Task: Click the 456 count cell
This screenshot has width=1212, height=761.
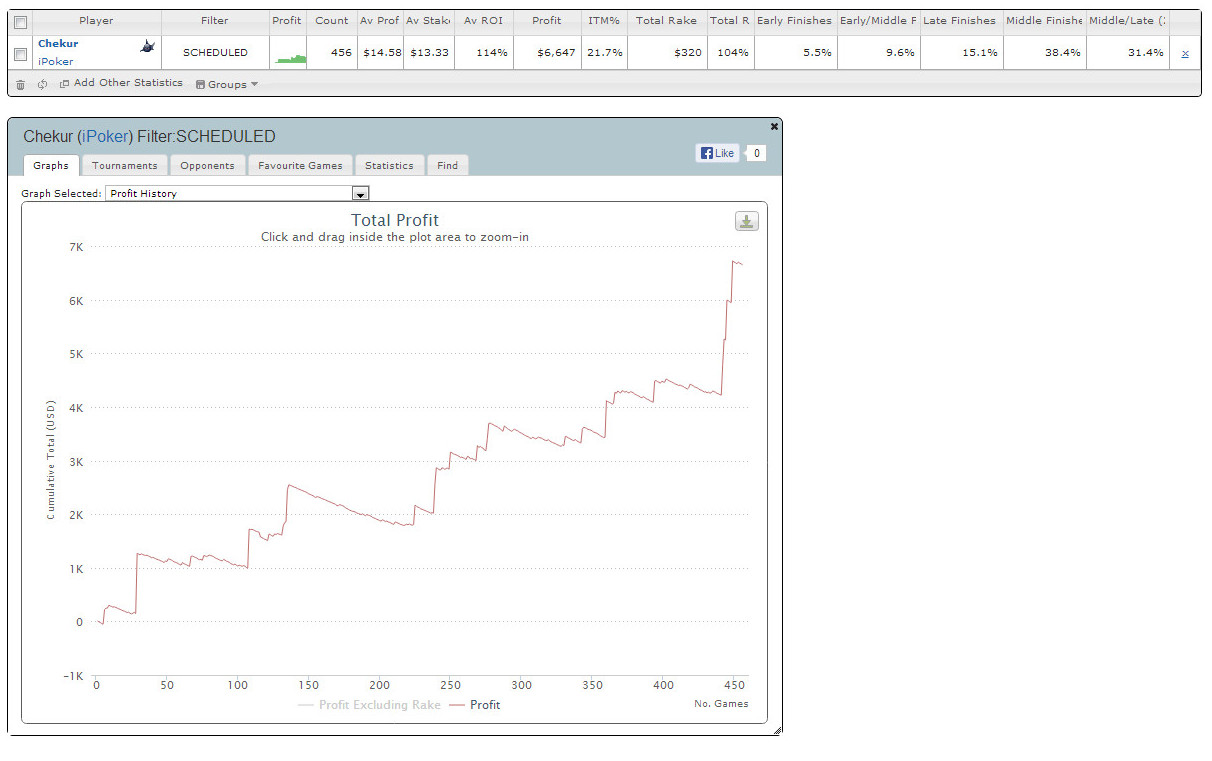Action: click(x=331, y=53)
